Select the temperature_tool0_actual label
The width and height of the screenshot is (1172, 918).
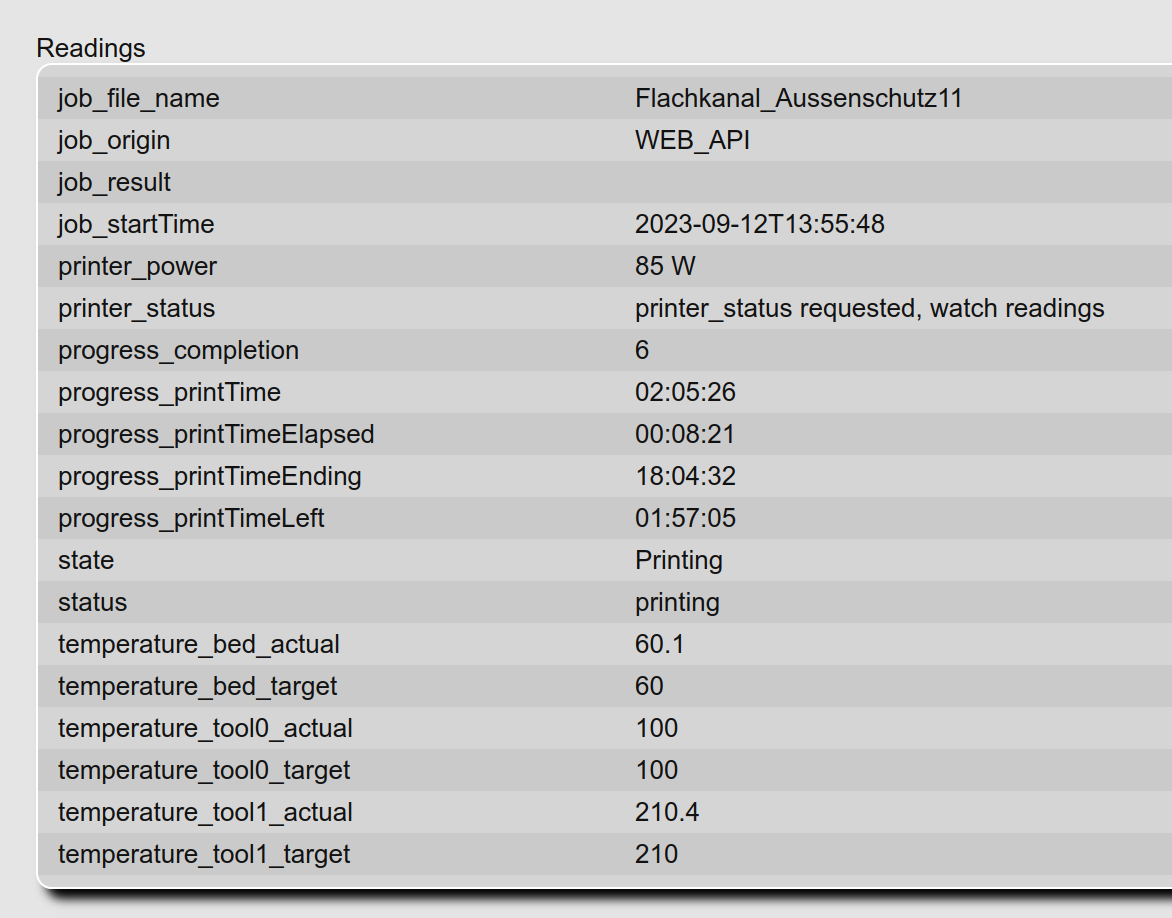[205, 728]
